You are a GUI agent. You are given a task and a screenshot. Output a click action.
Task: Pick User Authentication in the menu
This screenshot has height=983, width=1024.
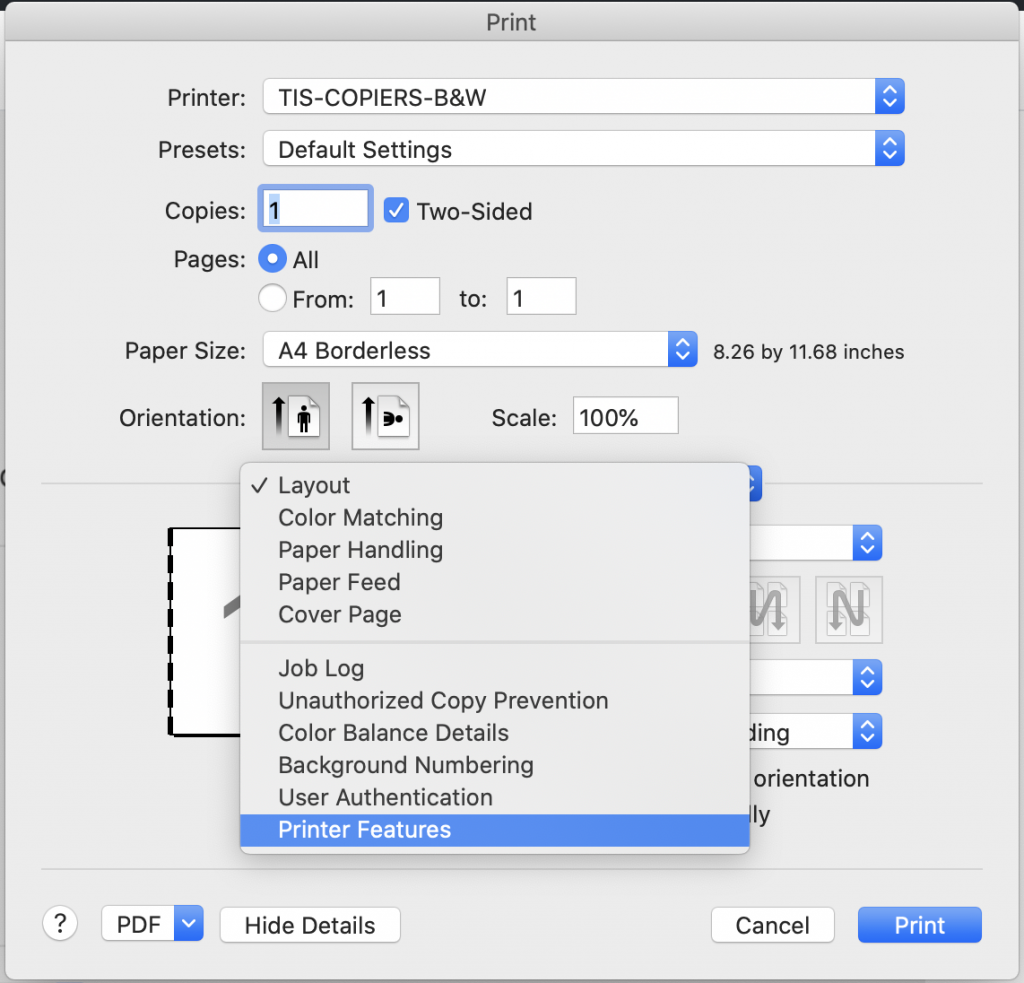(x=385, y=798)
